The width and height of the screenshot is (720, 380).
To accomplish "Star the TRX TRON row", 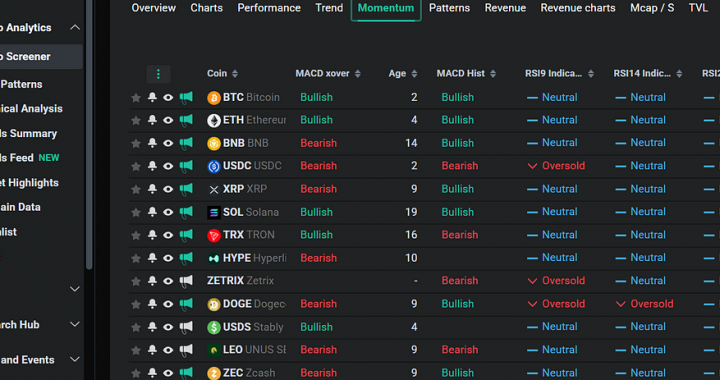I will [x=135, y=235].
